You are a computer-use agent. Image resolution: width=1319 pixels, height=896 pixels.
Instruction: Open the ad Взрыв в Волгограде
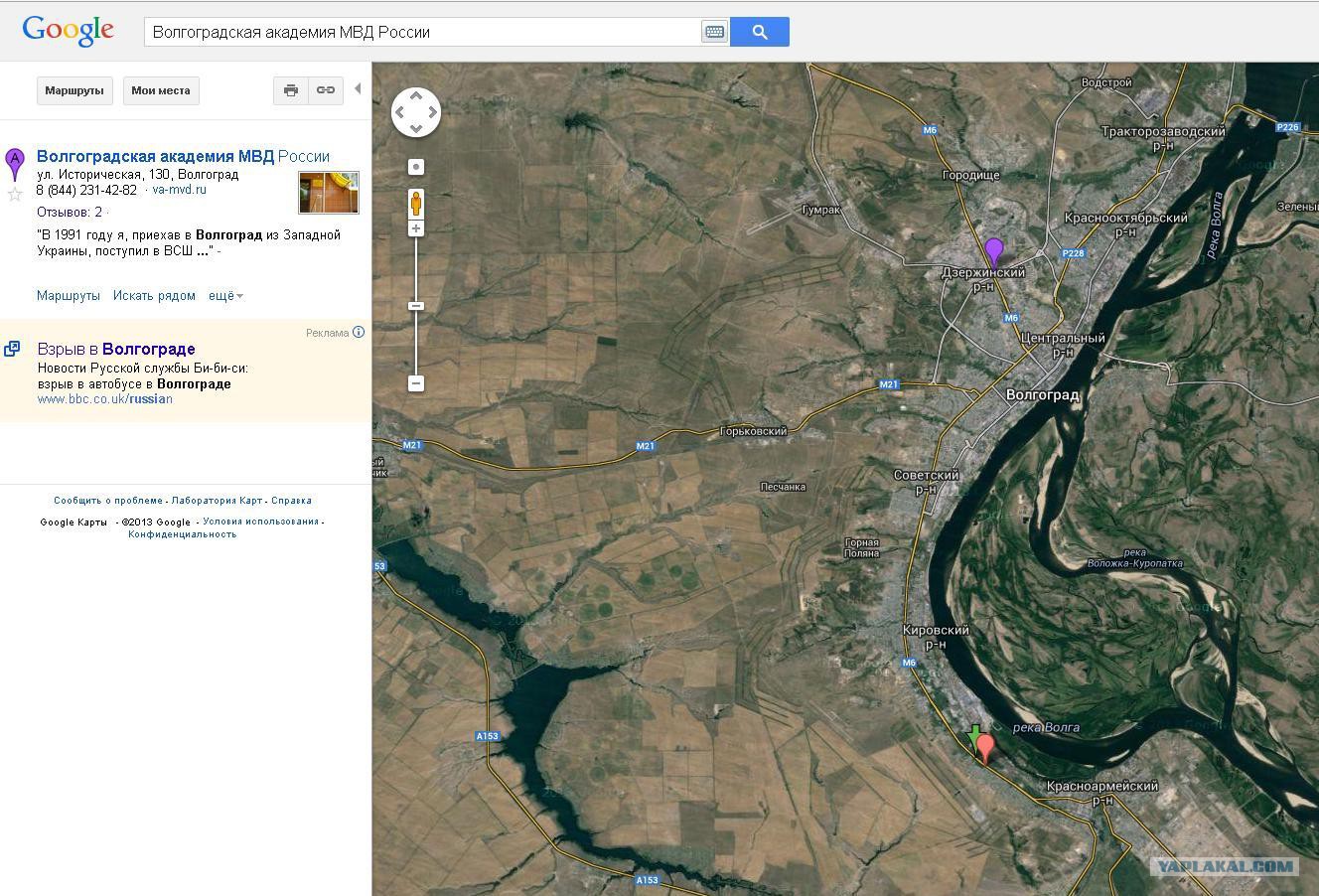[116, 349]
